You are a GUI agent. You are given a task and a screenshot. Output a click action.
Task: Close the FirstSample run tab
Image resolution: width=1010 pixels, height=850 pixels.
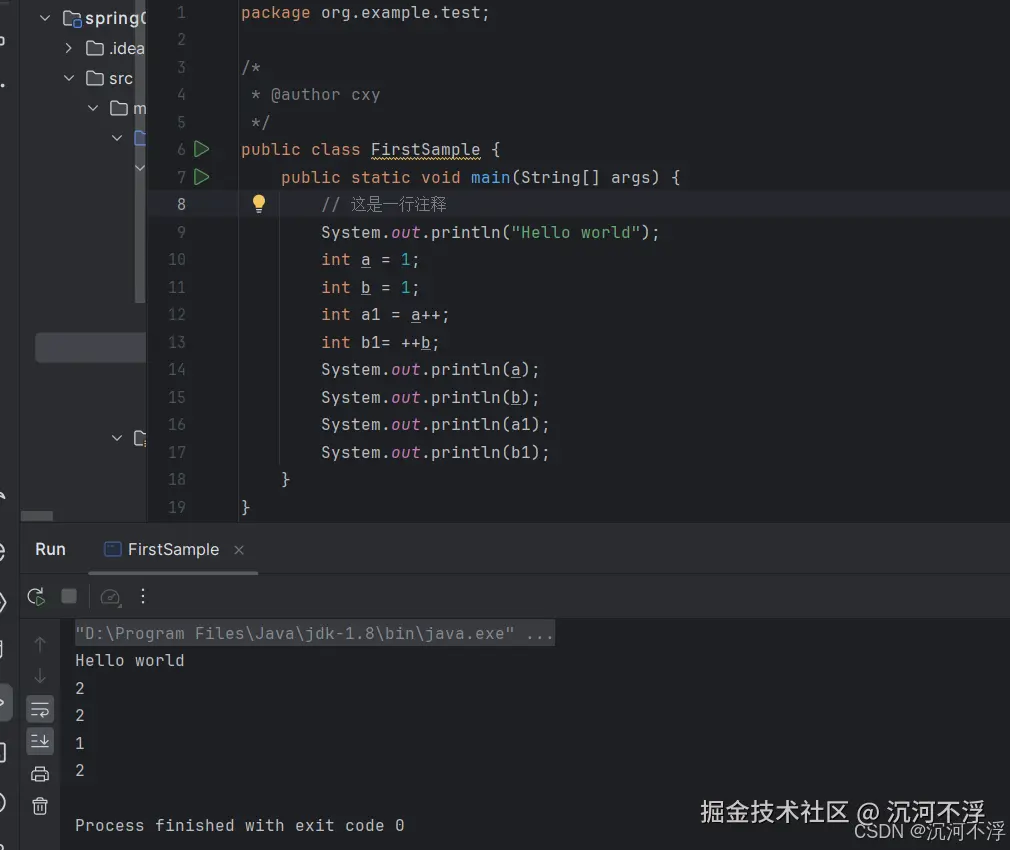point(239,550)
